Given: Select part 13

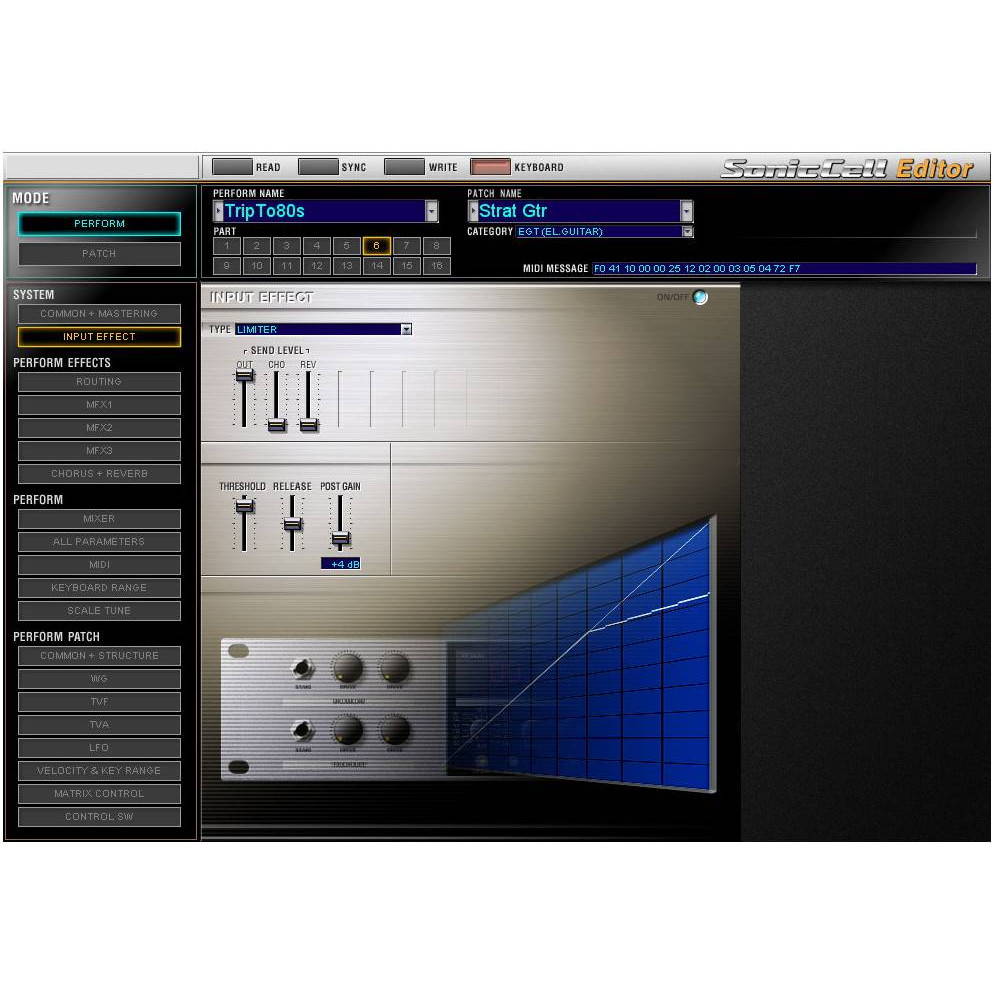Looking at the screenshot, I should pyautogui.click(x=346, y=266).
